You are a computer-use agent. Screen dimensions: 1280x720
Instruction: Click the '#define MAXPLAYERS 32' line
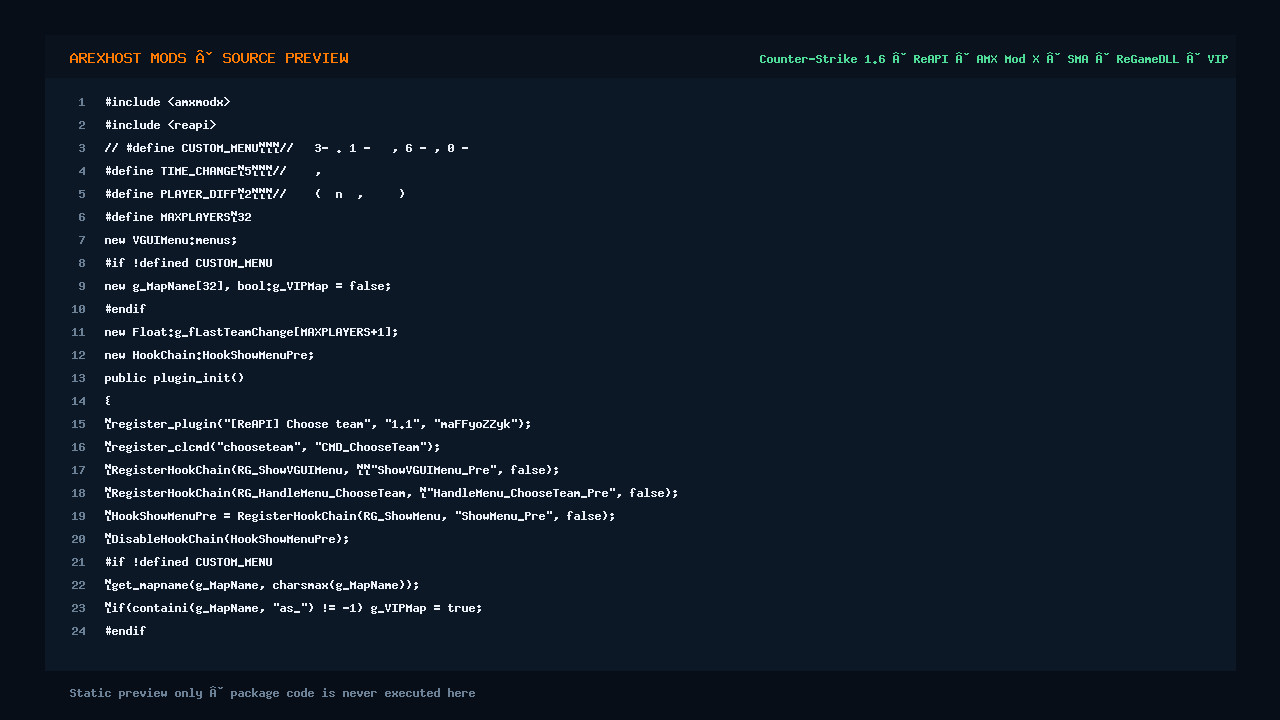(x=178, y=217)
